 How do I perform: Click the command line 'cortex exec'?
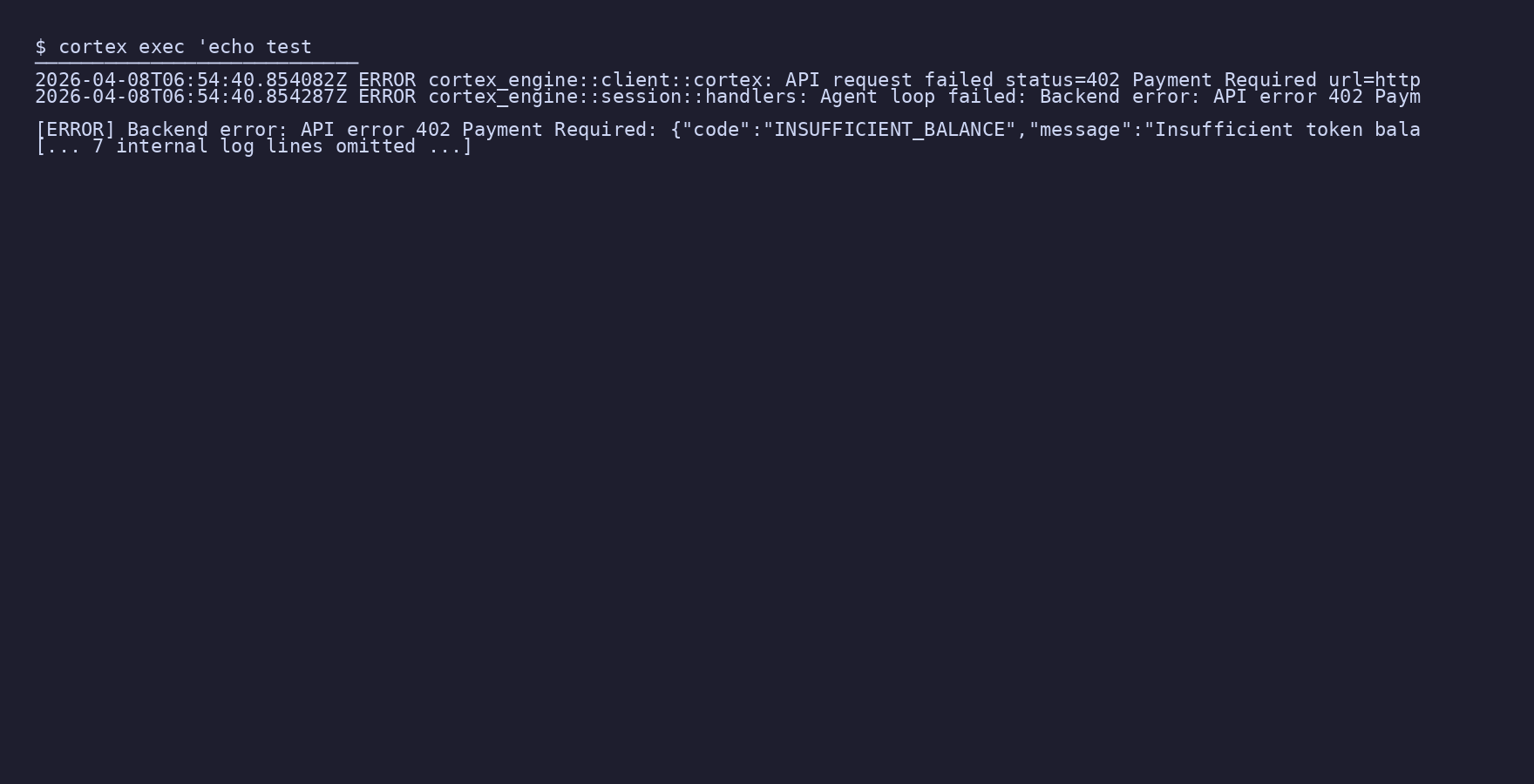[121, 47]
